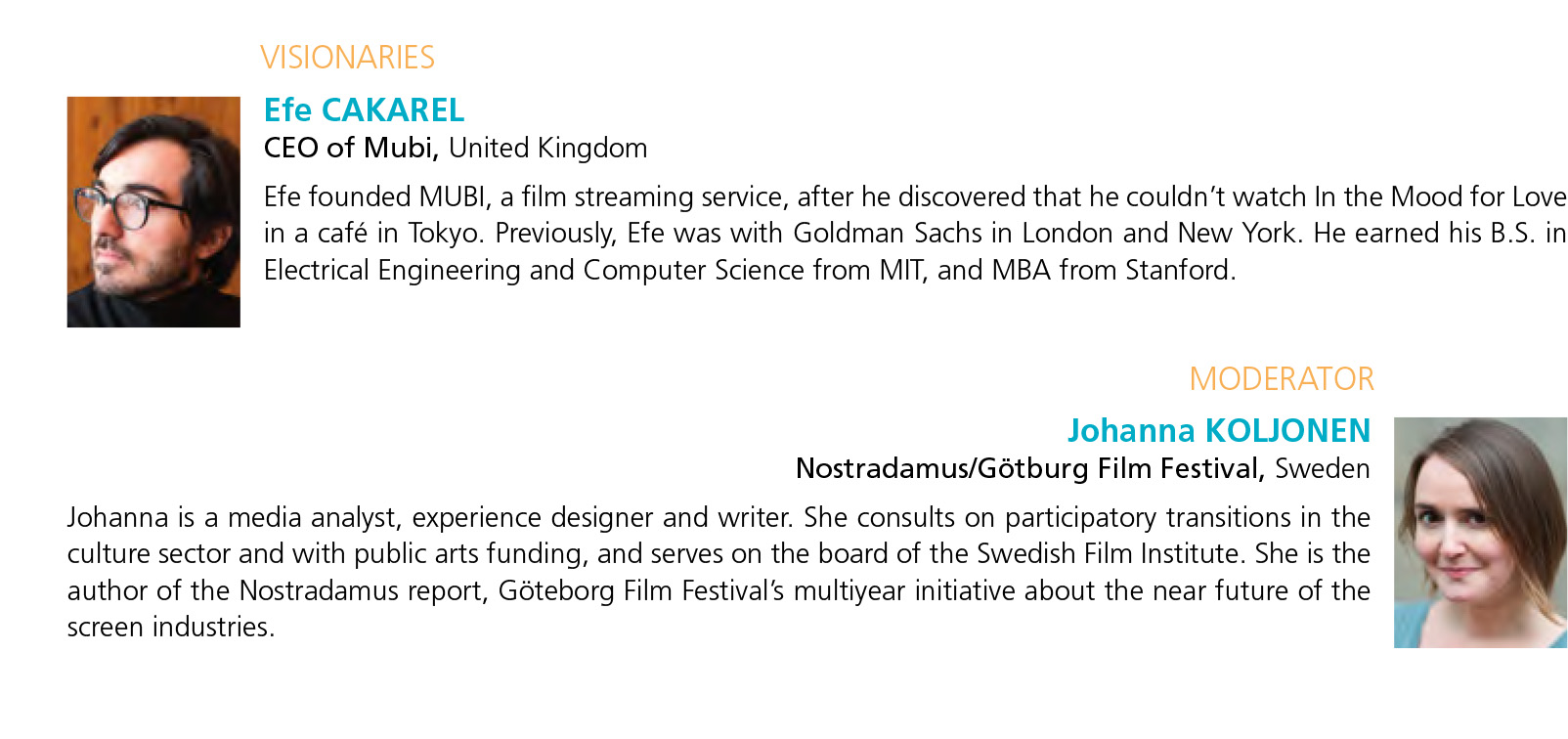
Task: Click the word 'MIT' in Efe's bio
Action: pos(901,270)
